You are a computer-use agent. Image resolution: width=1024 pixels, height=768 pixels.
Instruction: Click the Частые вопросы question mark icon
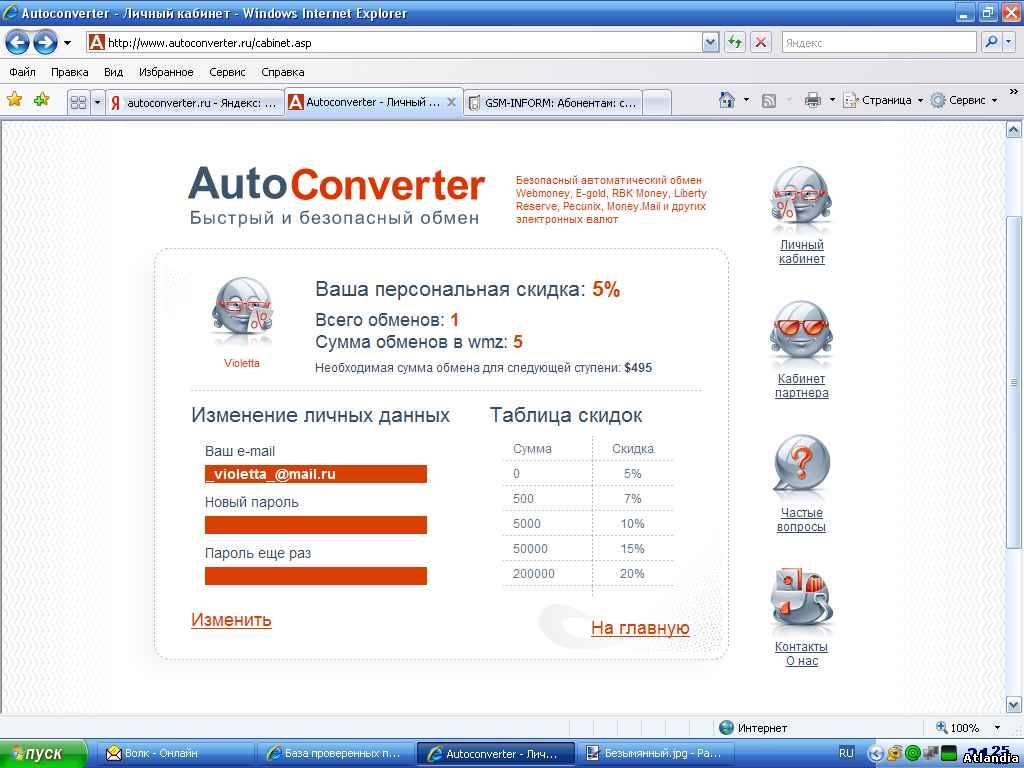click(801, 468)
